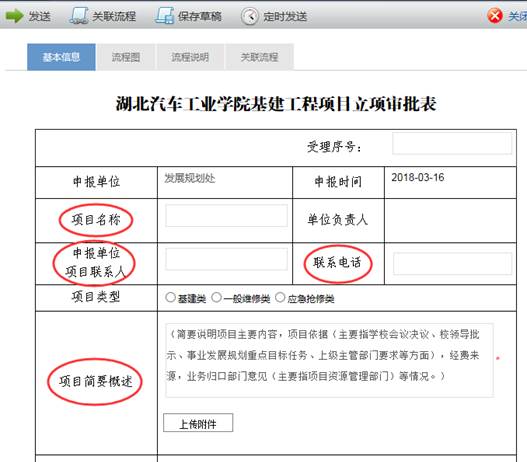Click the 申报时间 label
Screen dimensions: 527x462
point(338,182)
